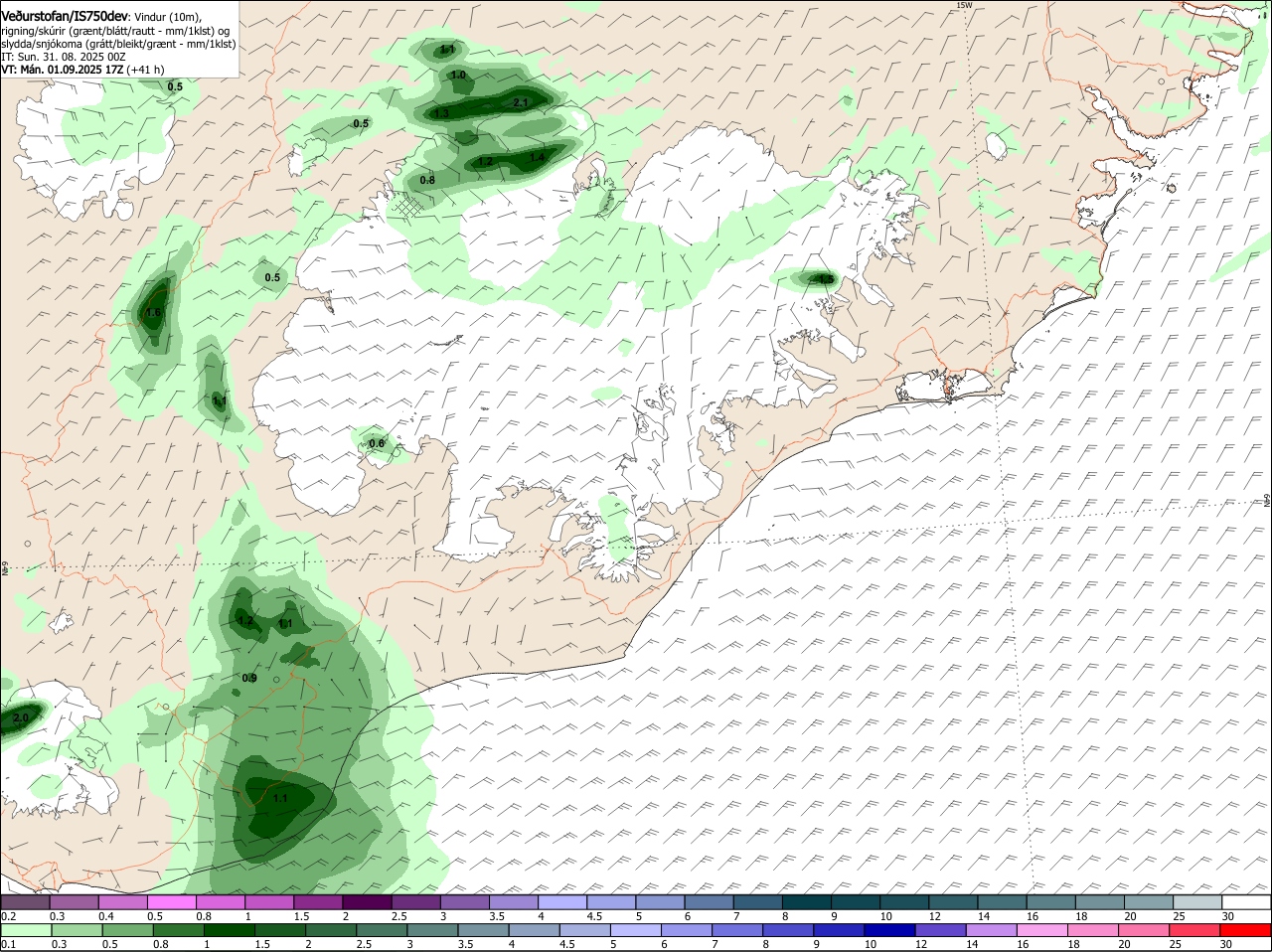1272x952 pixels.
Task: Select rain scale swatch between 14 and 16
Action: pos(990,930)
